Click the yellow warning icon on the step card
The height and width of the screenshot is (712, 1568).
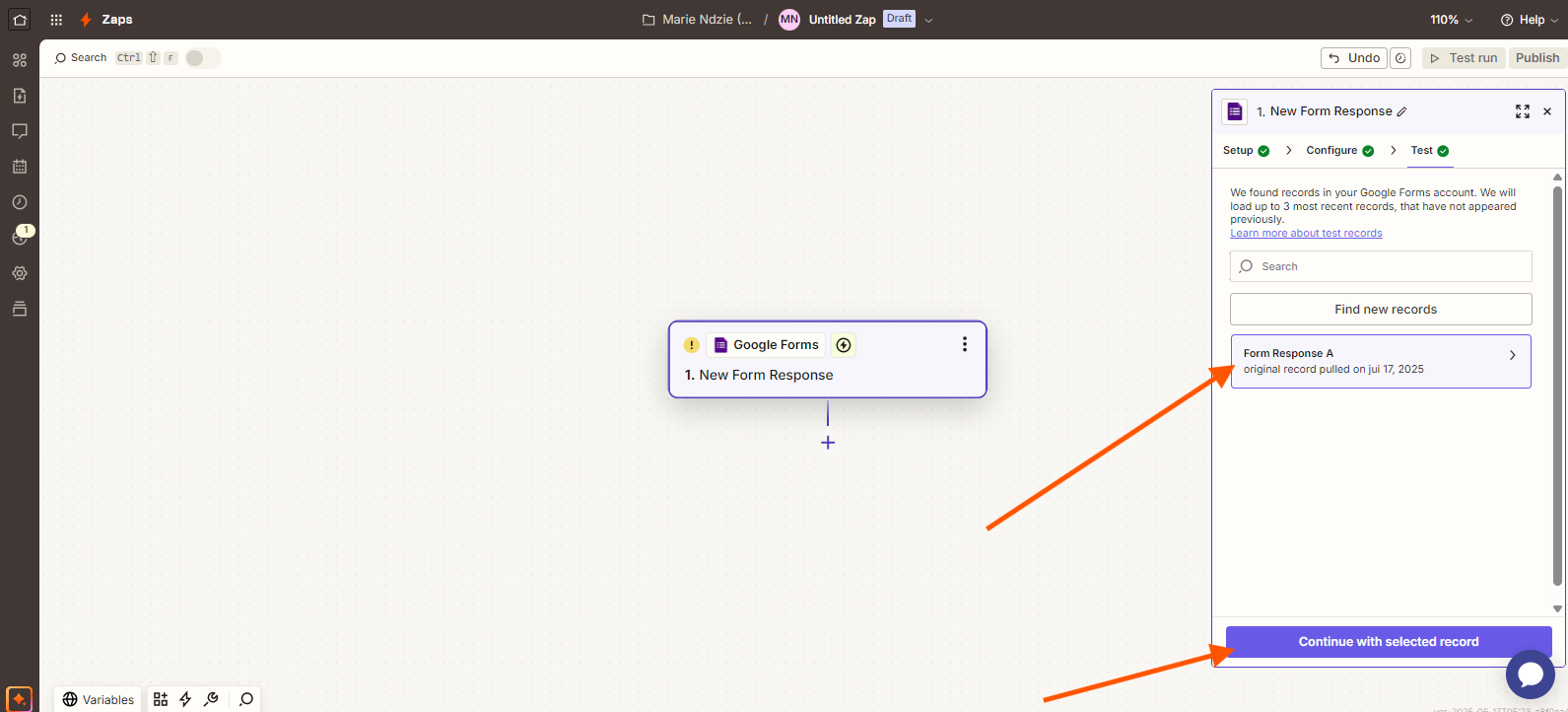tap(692, 345)
